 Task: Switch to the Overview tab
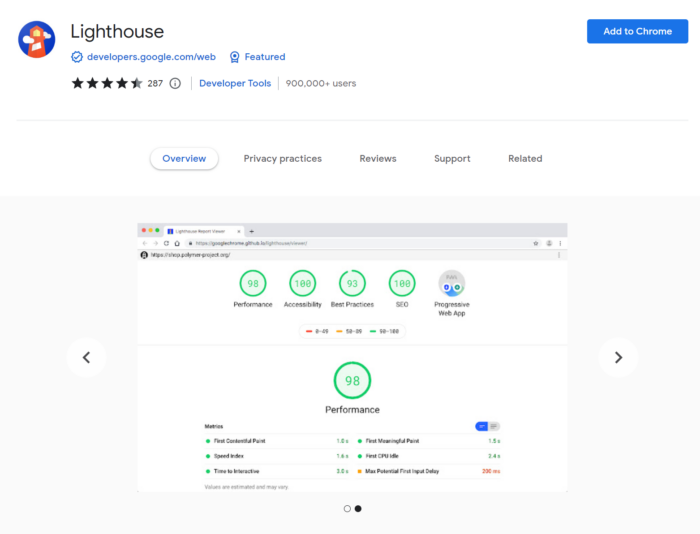pos(184,159)
